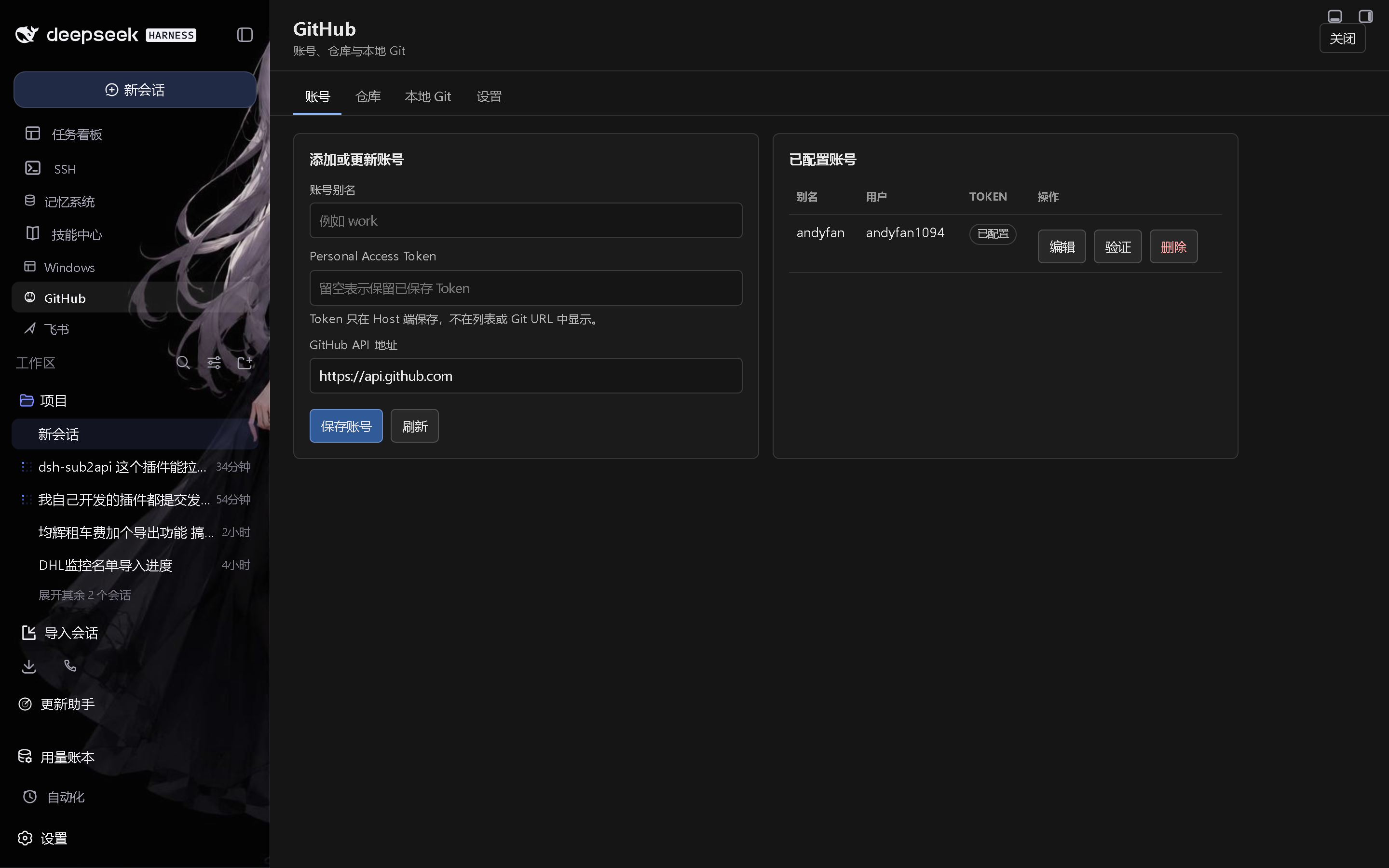Open the 均辉租车费 session
1389x868 pixels.
135,532
